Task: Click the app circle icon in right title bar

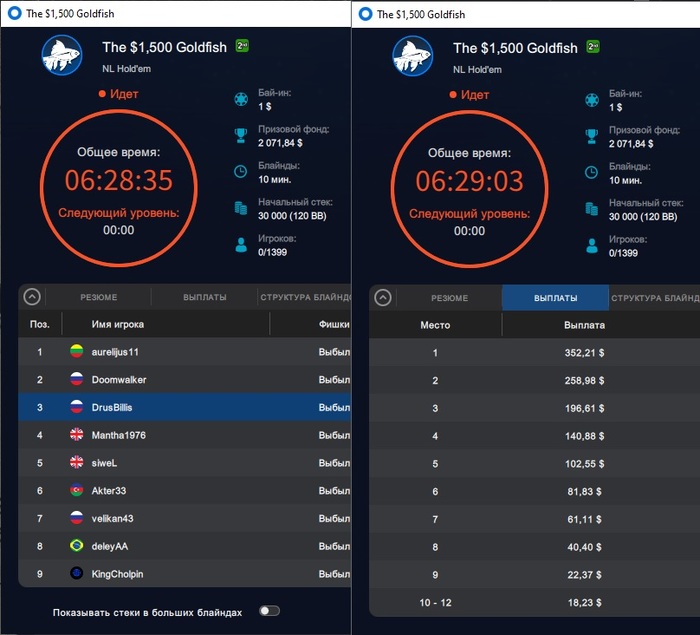Action: (x=366, y=14)
